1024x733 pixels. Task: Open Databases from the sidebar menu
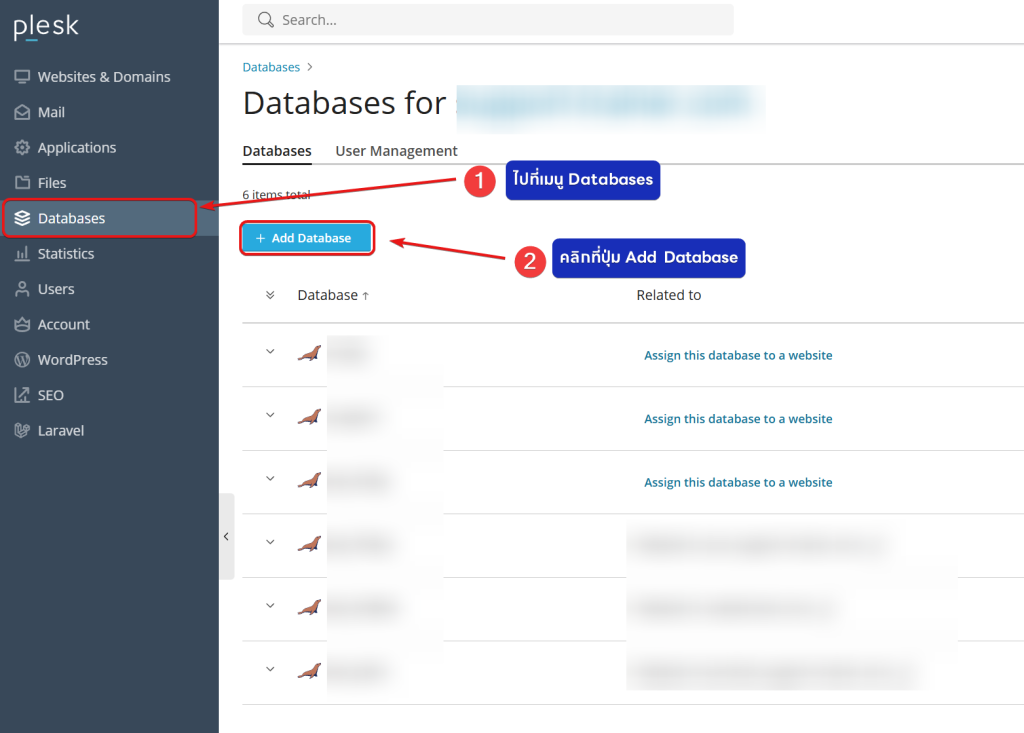pos(71,218)
